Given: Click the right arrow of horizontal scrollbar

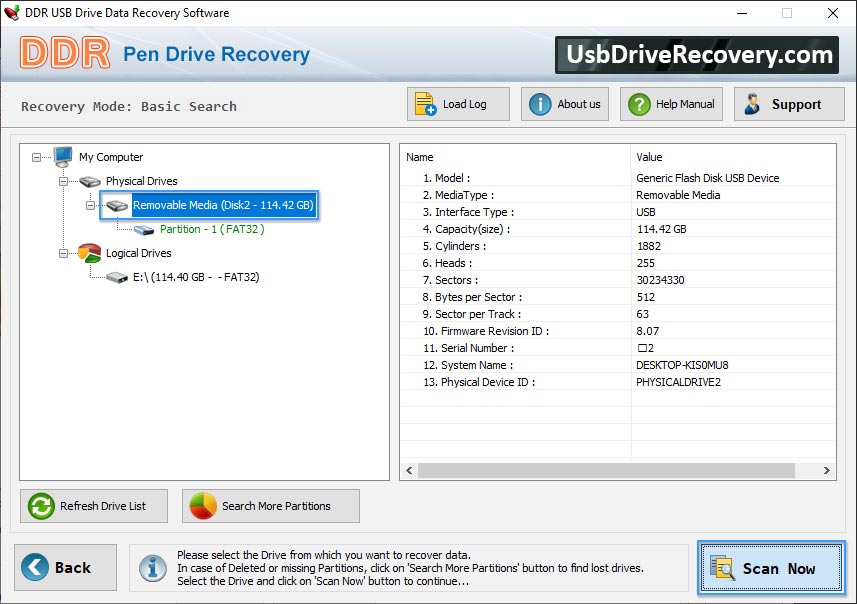Looking at the screenshot, I should tap(826, 470).
